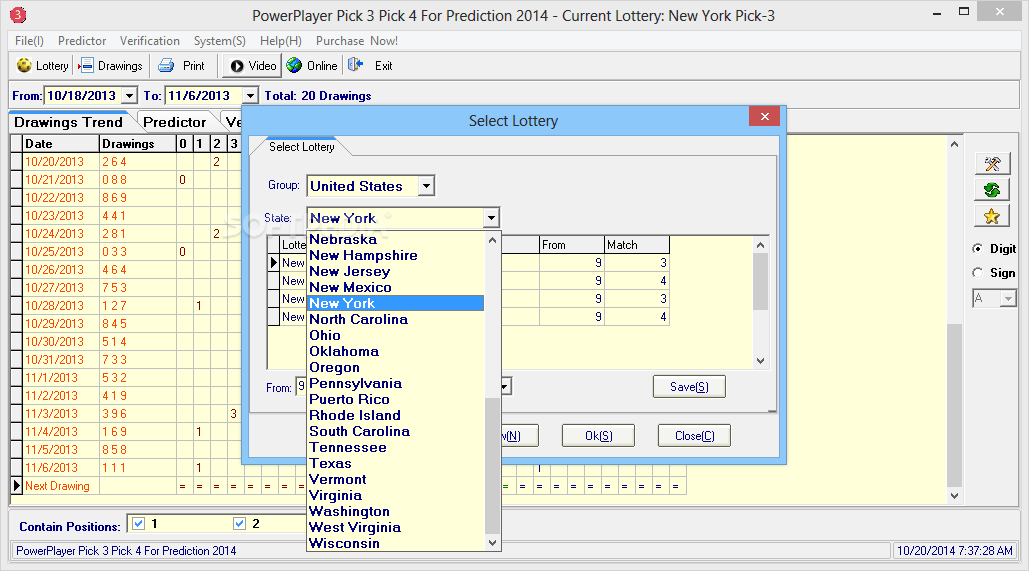The height and width of the screenshot is (571, 1029).
Task: Choose West Virginia in the state list
Action: pos(396,527)
